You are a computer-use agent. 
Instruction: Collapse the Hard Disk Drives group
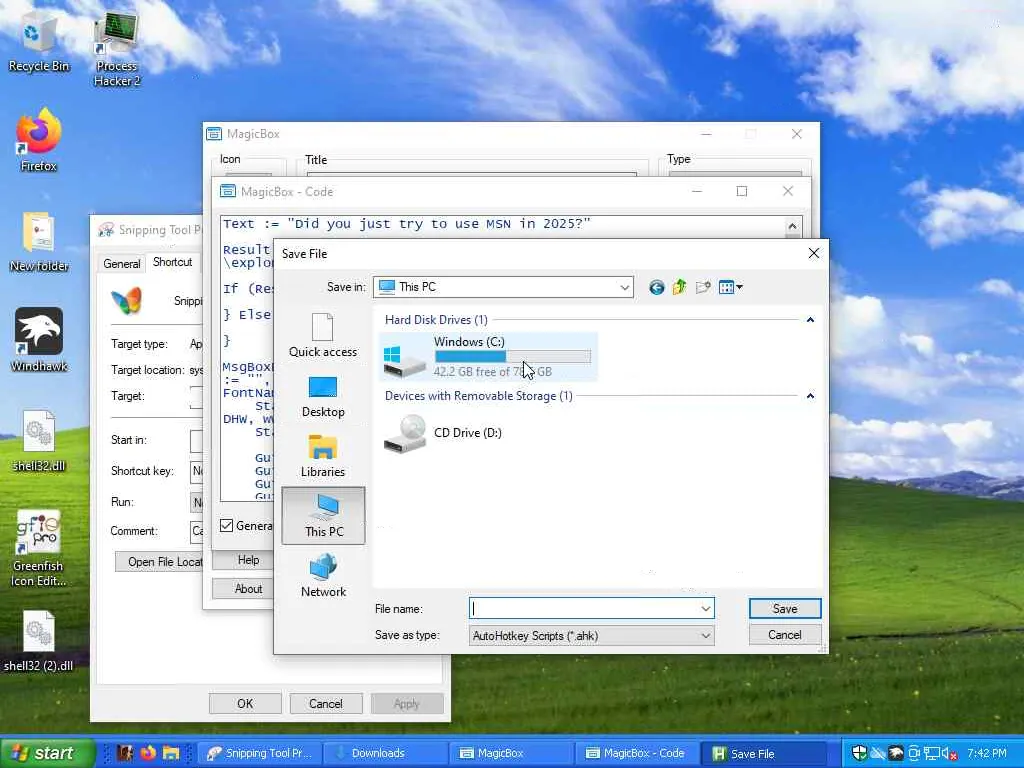pos(810,320)
